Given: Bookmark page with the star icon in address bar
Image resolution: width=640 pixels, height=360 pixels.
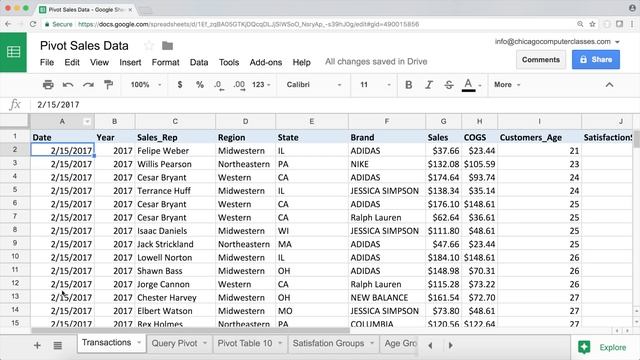Looking at the screenshot, I should 592,24.
